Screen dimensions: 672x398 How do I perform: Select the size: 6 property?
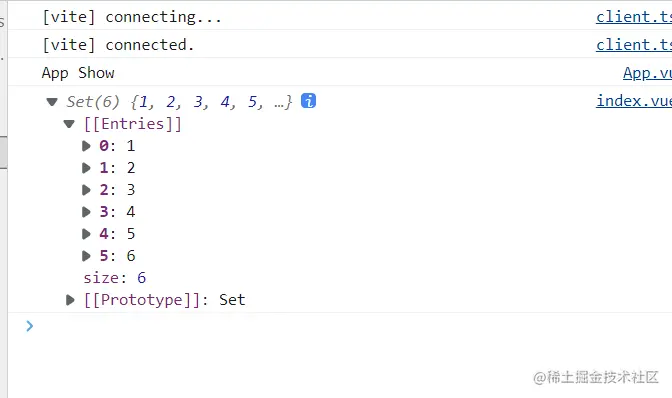tap(114, 278)
